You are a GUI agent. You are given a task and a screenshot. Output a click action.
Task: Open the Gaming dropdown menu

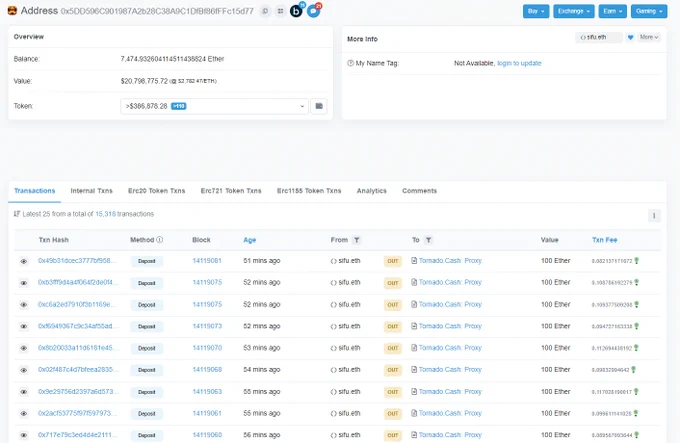pyautogui.click(x=649, y=11)
